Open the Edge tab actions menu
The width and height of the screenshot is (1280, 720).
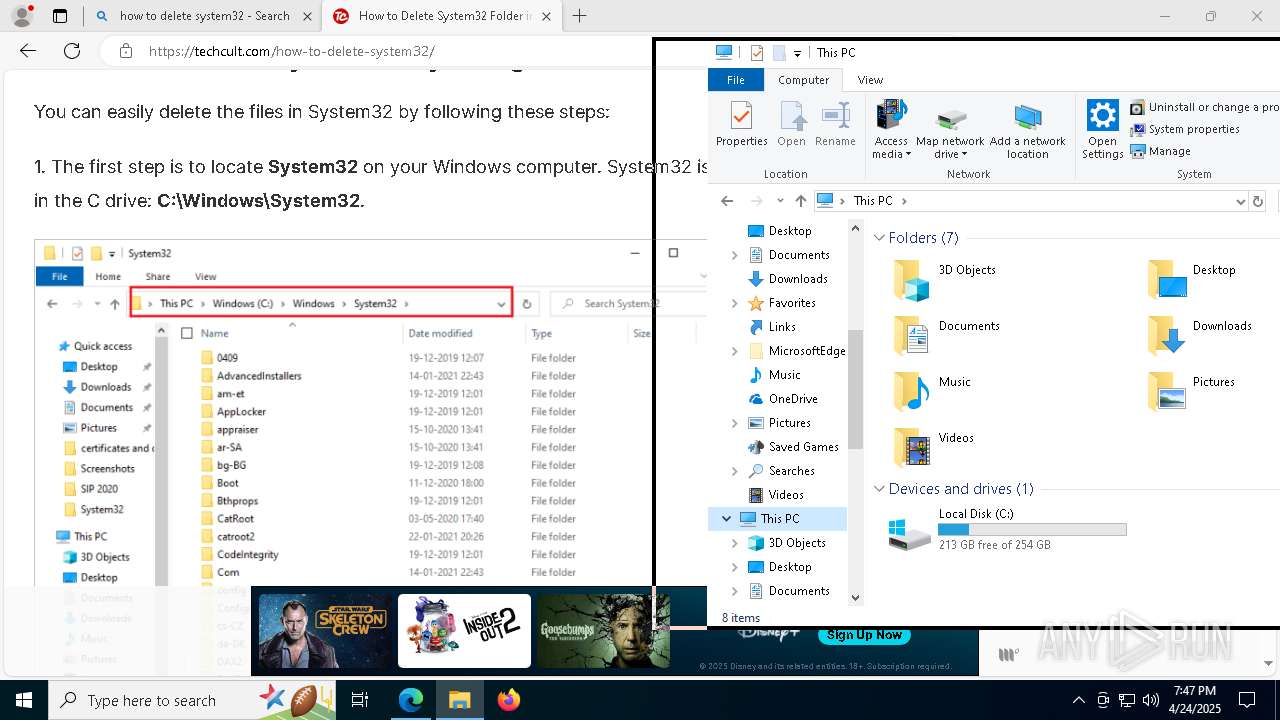click(x=60, y=15)
